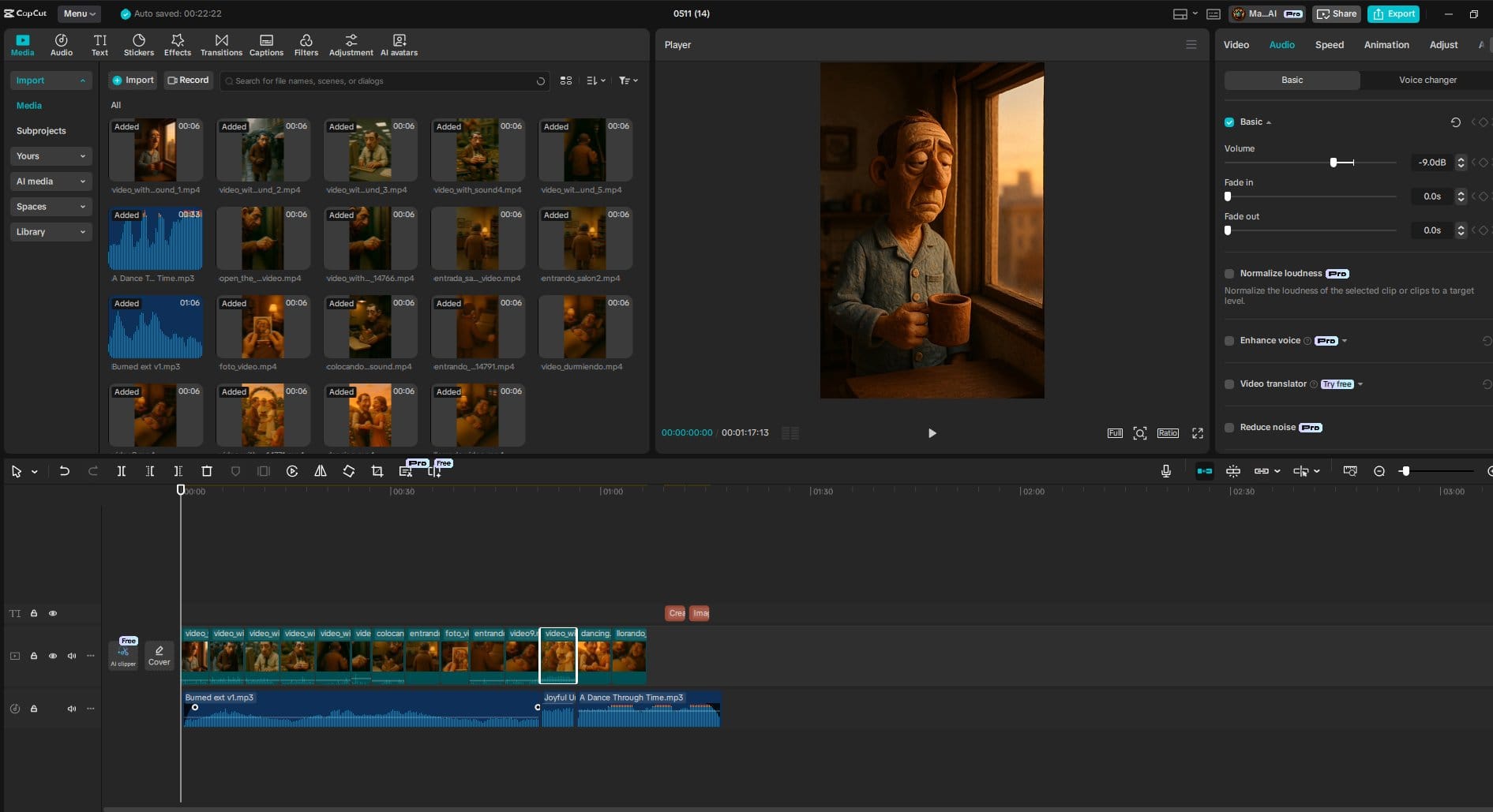Viewport: 1493px width, 812px height.
Task: Switch to the Voice changer tab
Action: tap(1427, 80)
